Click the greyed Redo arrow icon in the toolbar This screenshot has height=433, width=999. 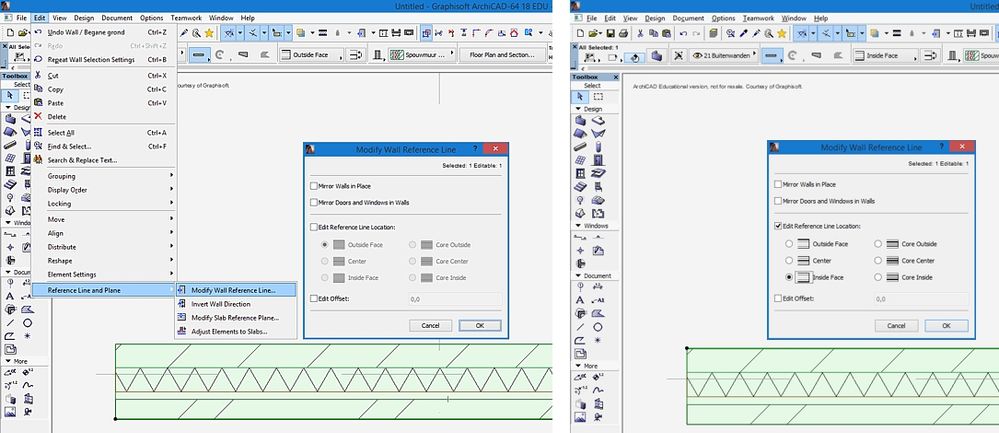(x=696, y=33)
